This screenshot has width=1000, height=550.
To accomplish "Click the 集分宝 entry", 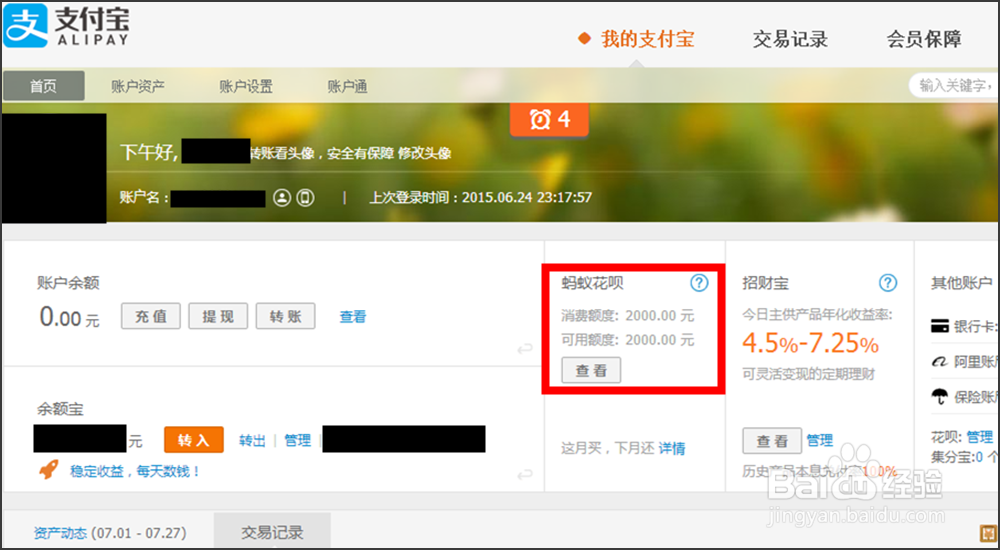I will [965, 457].
